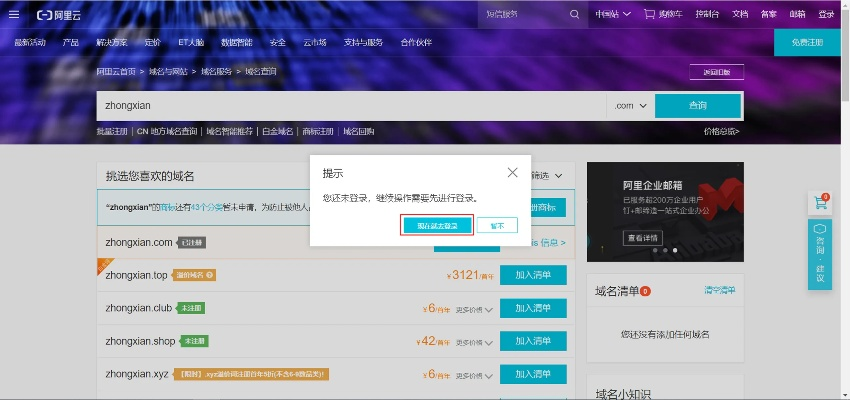Expand the 筛选 filter dropdown
The height and width of the screenshot is (400, 850).
tap(548, 176)
